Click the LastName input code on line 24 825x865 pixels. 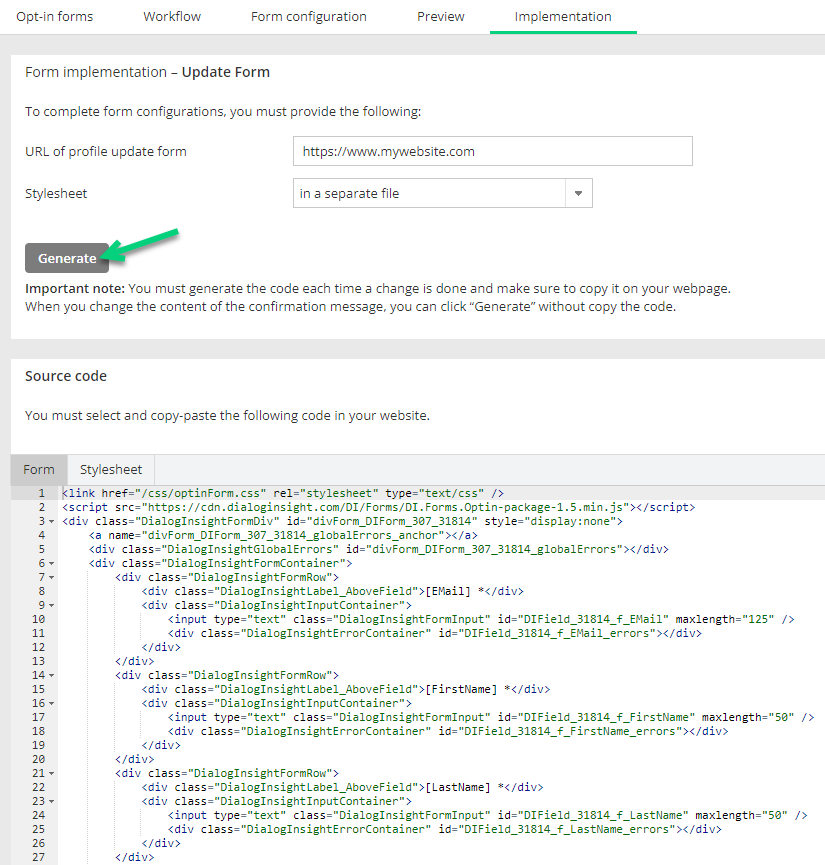point(488,815)
